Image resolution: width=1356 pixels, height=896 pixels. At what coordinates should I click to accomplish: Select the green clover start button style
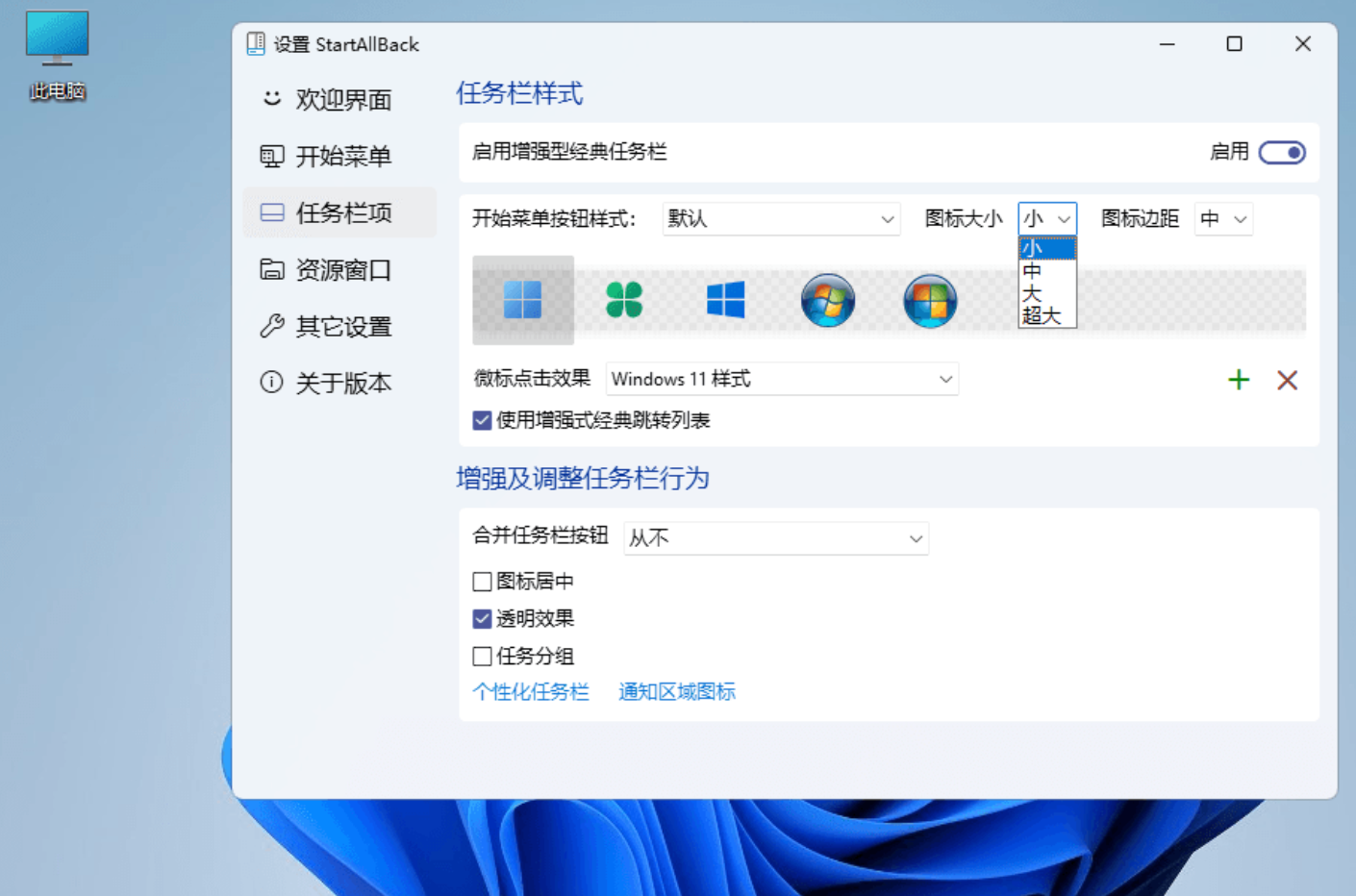(x=624, y=300)
